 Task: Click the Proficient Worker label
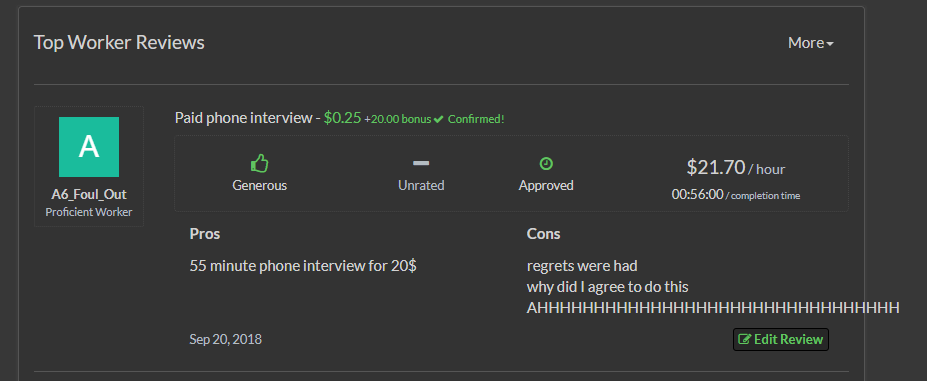click(89, 212)
